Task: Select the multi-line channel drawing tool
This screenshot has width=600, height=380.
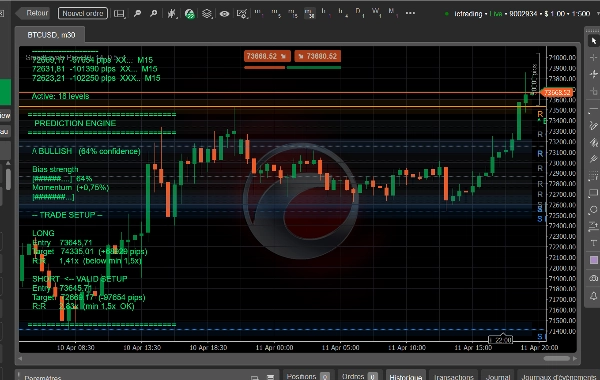Action: click(x=593, y=142)
